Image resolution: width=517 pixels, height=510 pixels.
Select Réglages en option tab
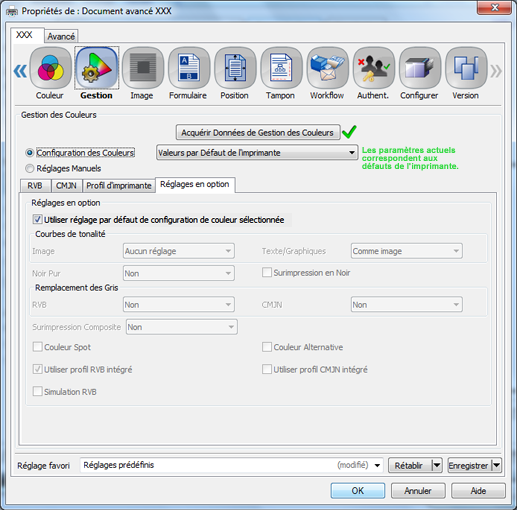click(x=195, y=184)
